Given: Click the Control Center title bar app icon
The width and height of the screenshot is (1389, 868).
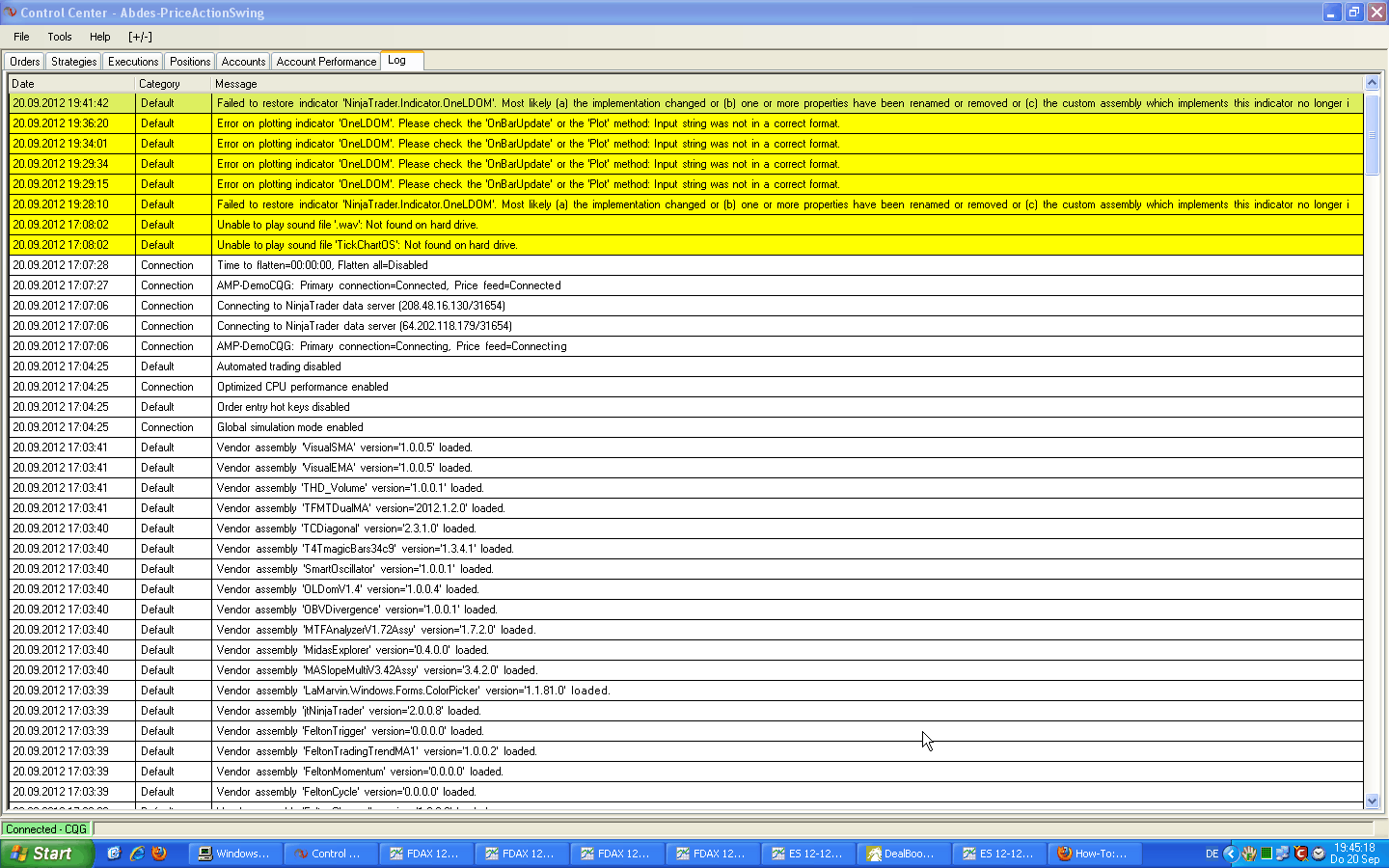Looking at the screenshot, I should tap(10, 13).
